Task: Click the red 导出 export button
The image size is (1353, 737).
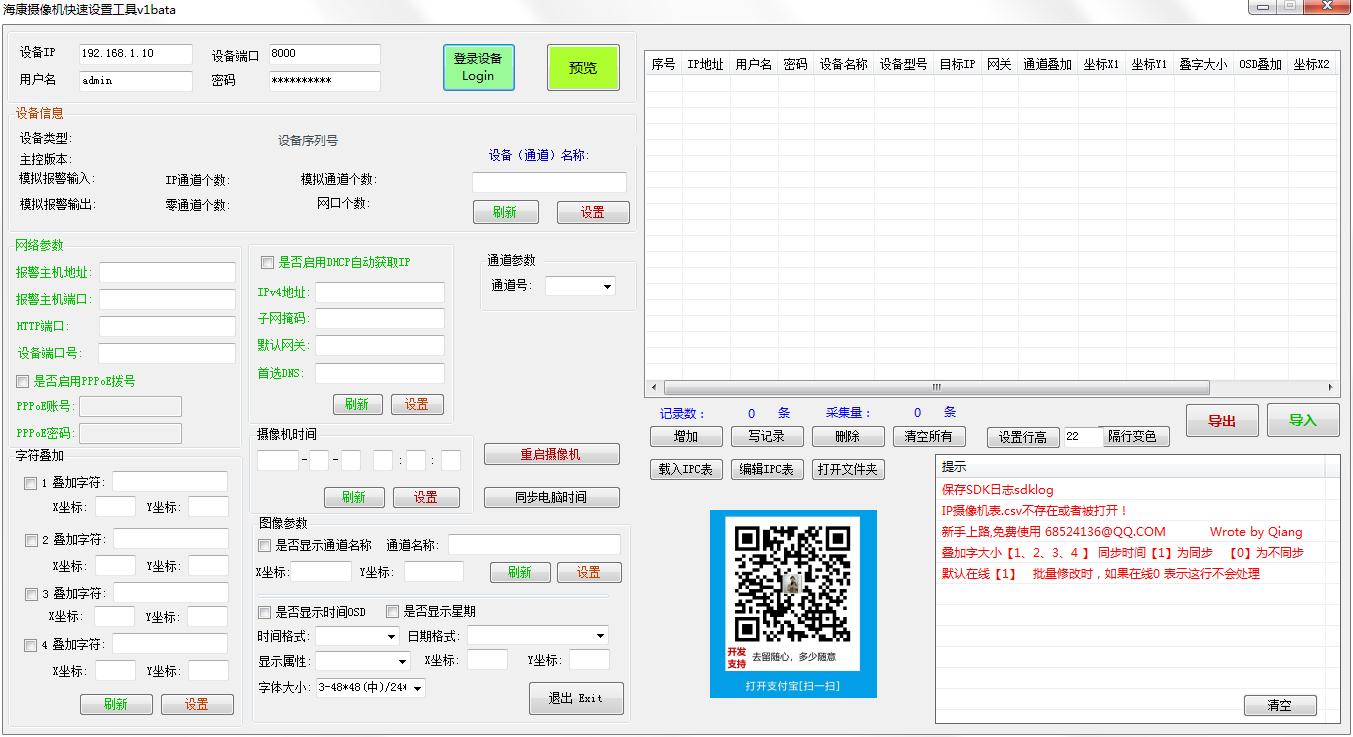Action: pyautogui.click(x=1221, y=421)
